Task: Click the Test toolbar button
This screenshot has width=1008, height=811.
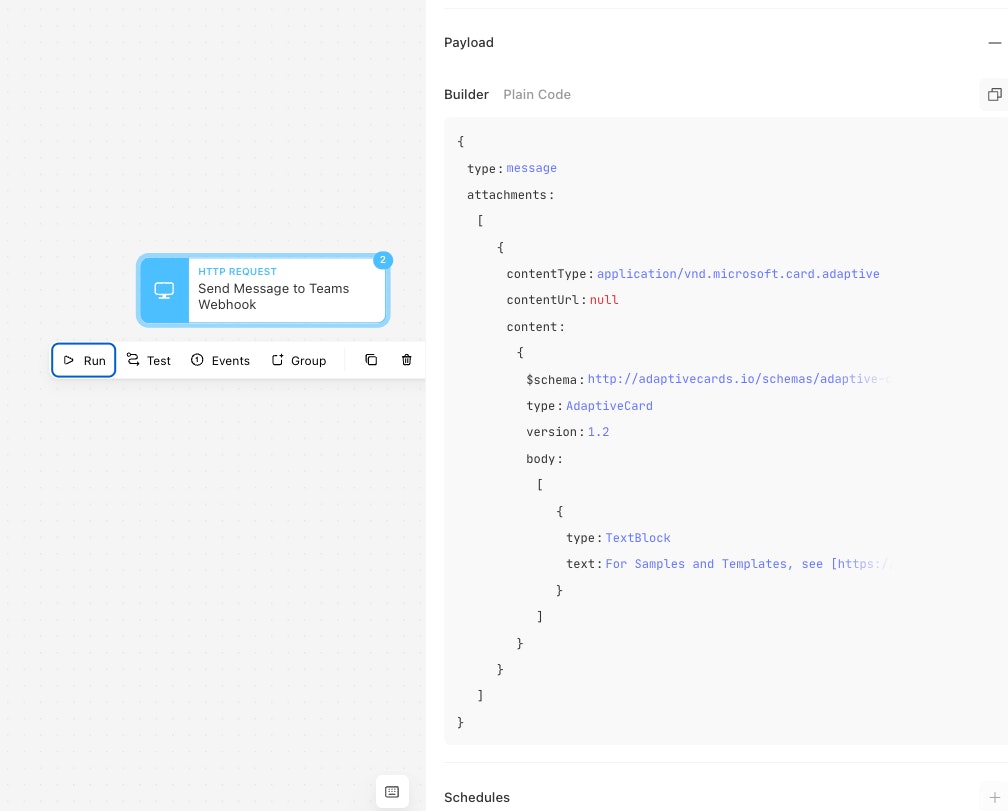Action: point(148,361)
